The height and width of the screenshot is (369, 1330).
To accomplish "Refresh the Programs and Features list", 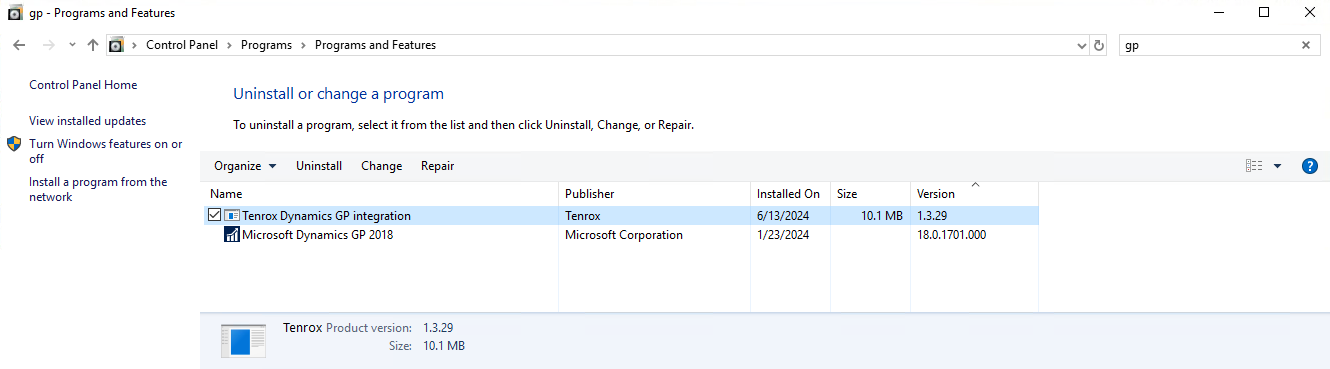I will point(1099,45).
